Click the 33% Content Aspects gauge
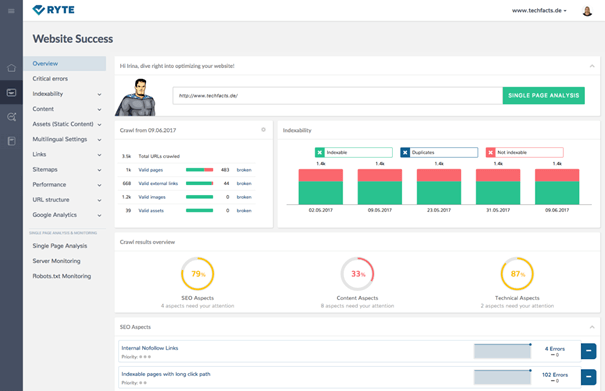This screenshot has height=391, width=605. pos(357,274)
